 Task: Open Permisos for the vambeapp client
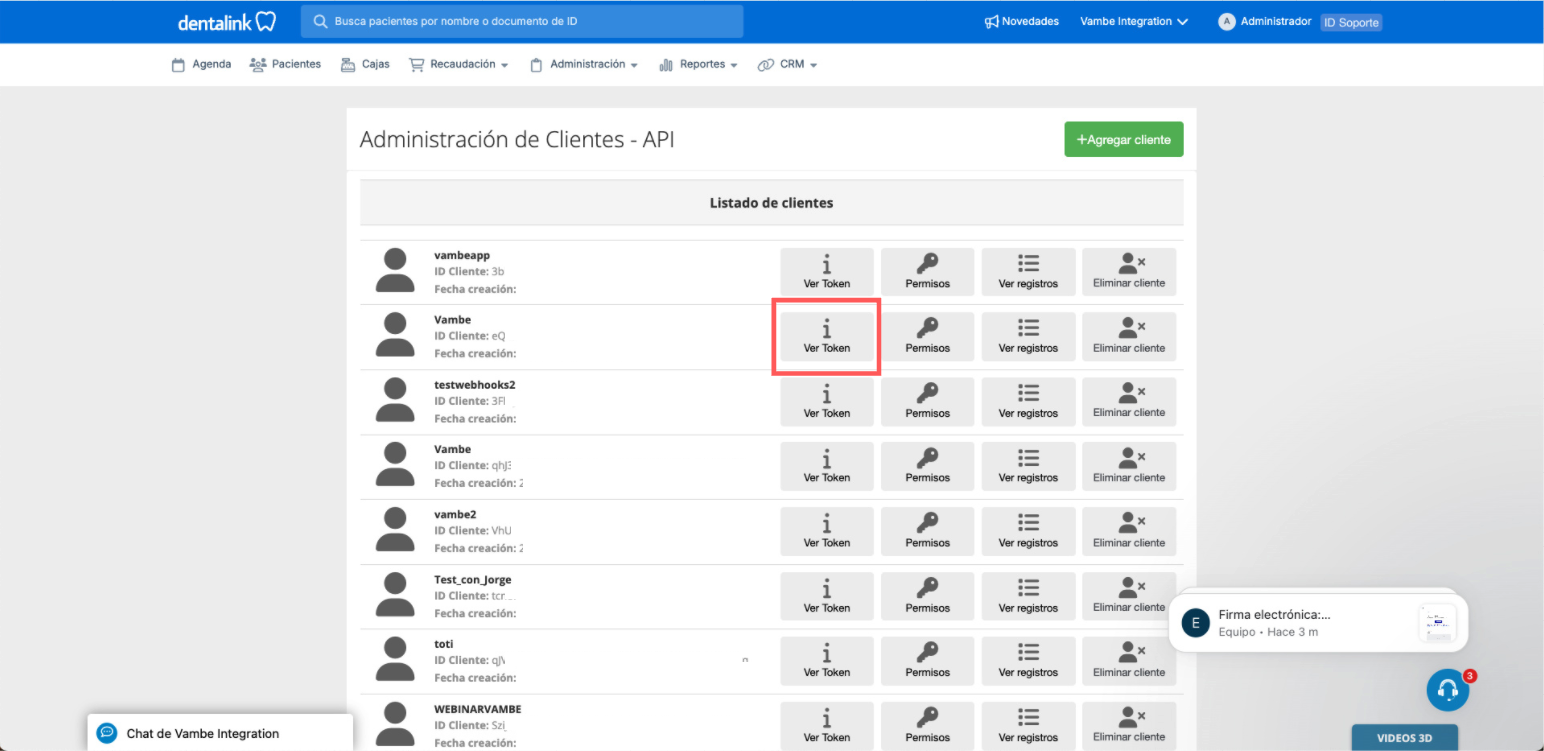tap(927, 272)
